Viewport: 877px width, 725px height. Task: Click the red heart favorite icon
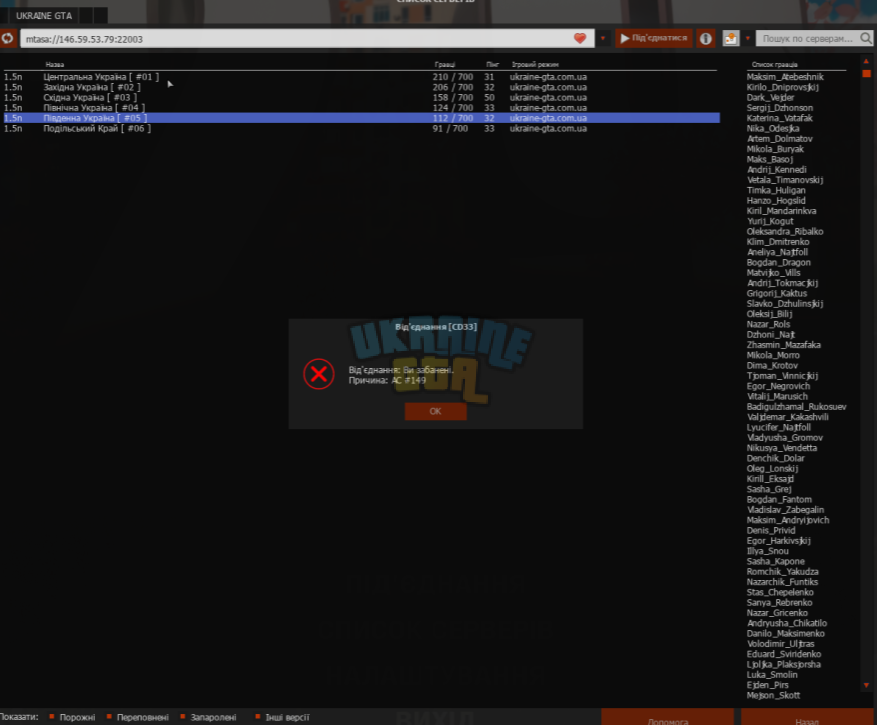tap(580, 39)
